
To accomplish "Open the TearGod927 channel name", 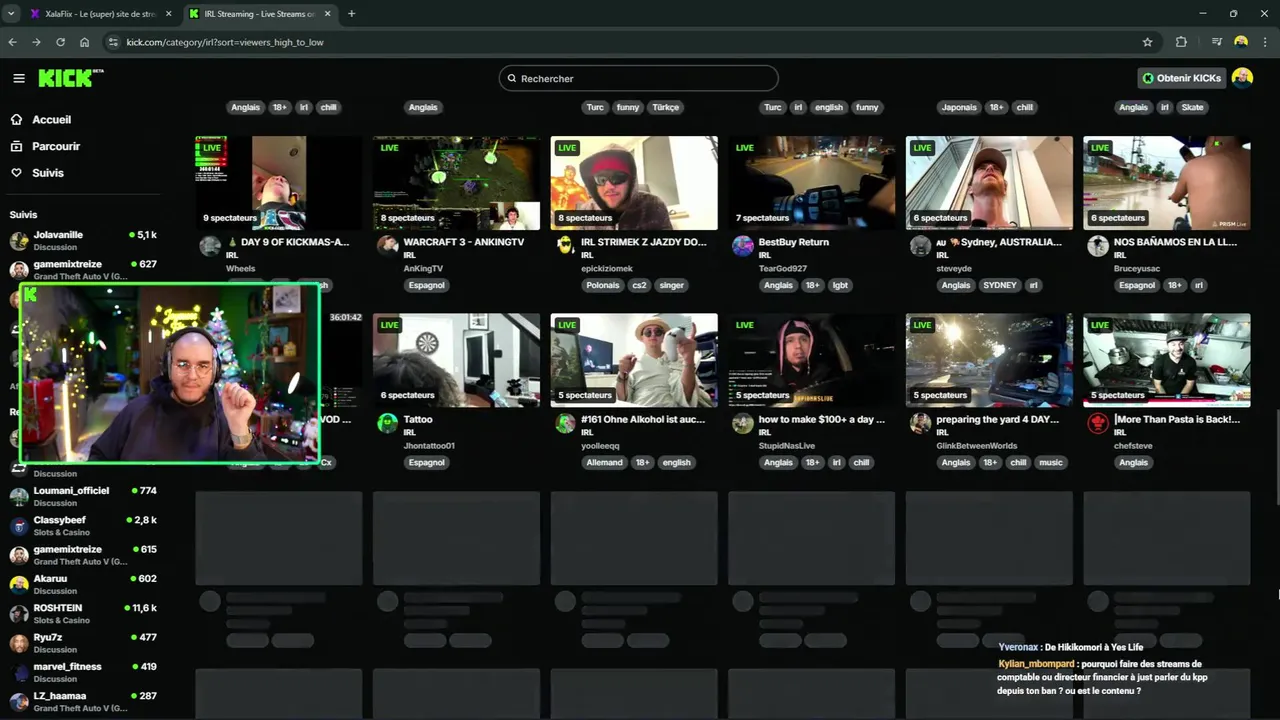I will tap(783, 268).
